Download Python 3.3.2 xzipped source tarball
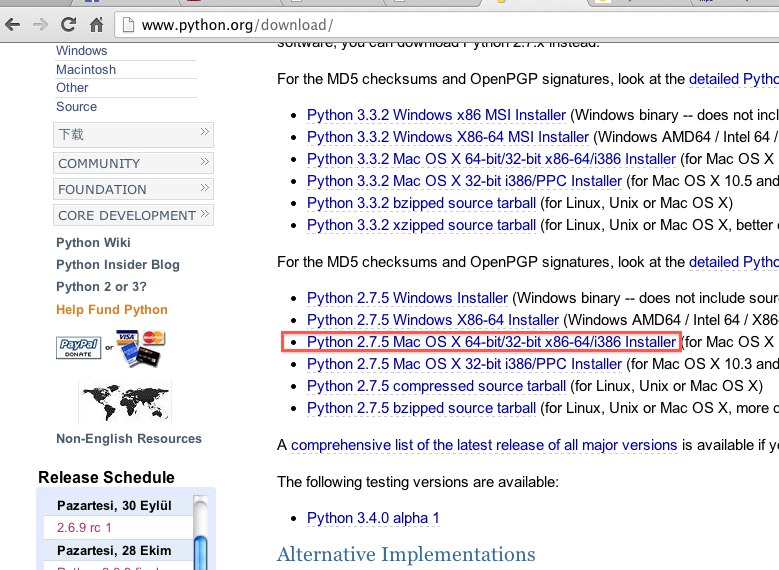This screenshot has height=570, width=779. [x=421, y=225]
